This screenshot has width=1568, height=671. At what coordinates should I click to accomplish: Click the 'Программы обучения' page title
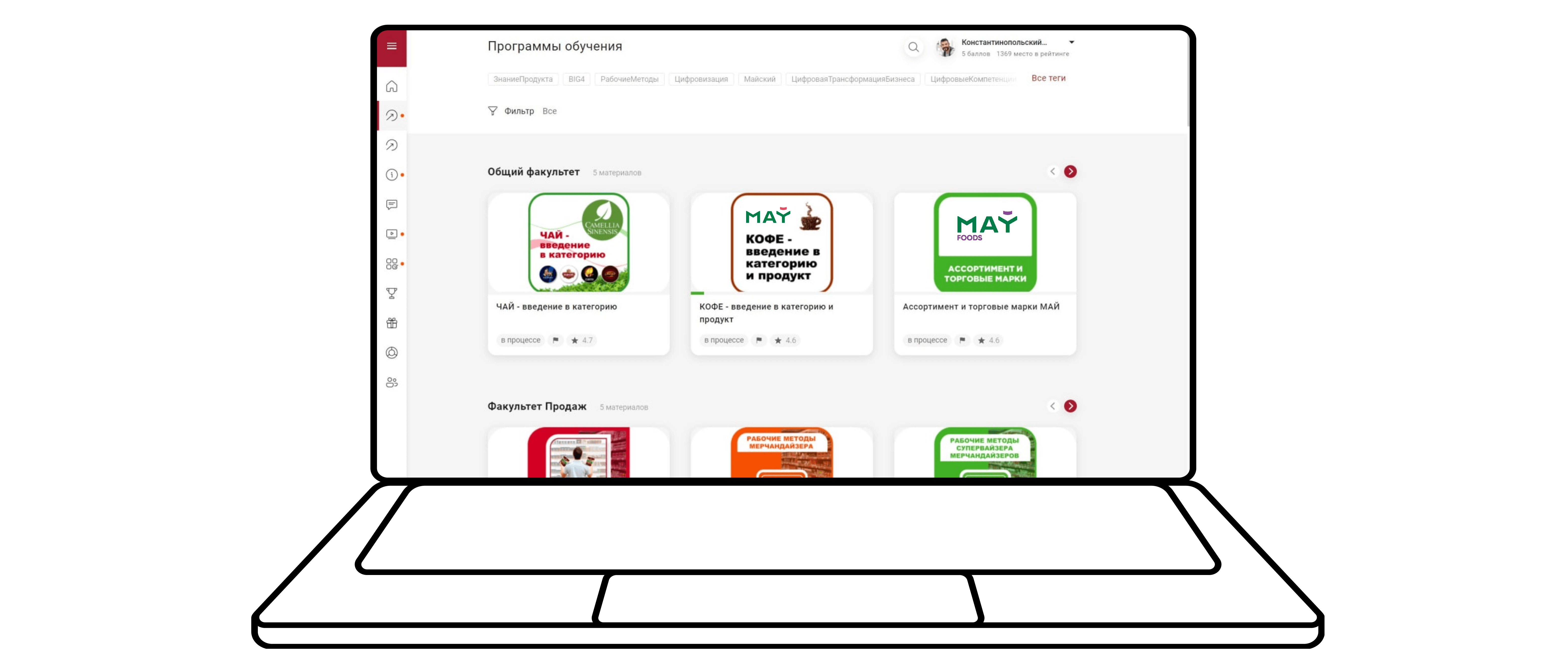[554, 46]
